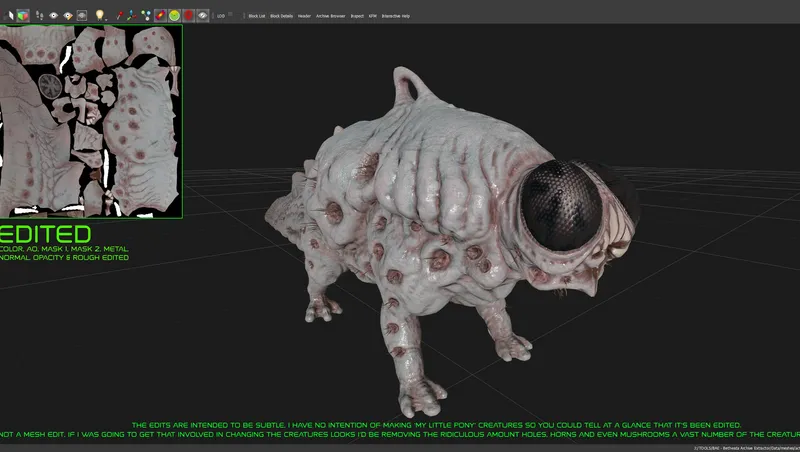Click the footprints walk-mode icon
Screen dimensions: 800x452
39,16
